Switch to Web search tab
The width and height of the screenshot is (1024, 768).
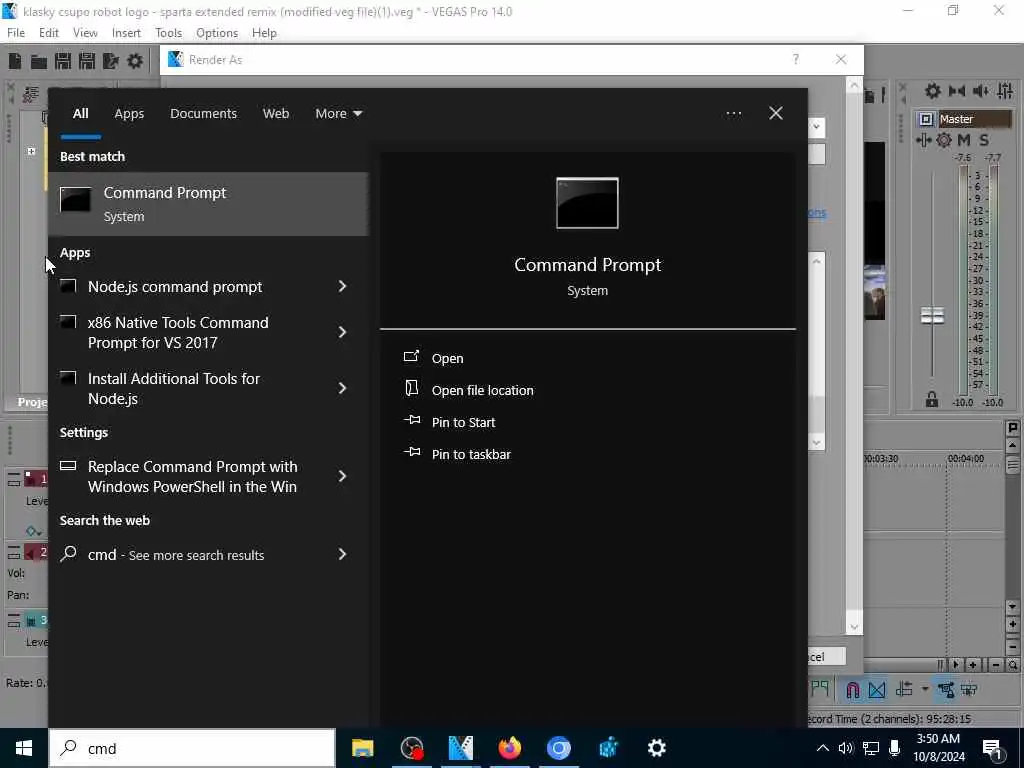click(276, 114)
